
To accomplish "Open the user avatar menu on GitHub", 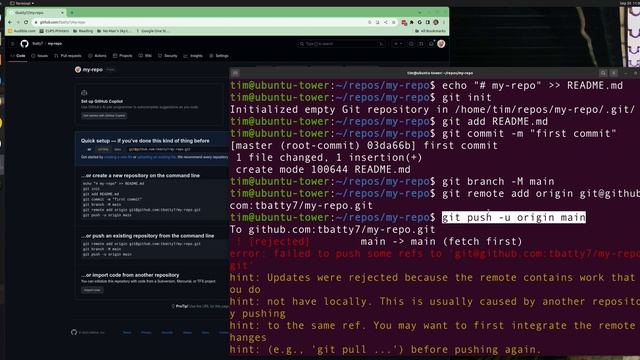I will (441, 44).
